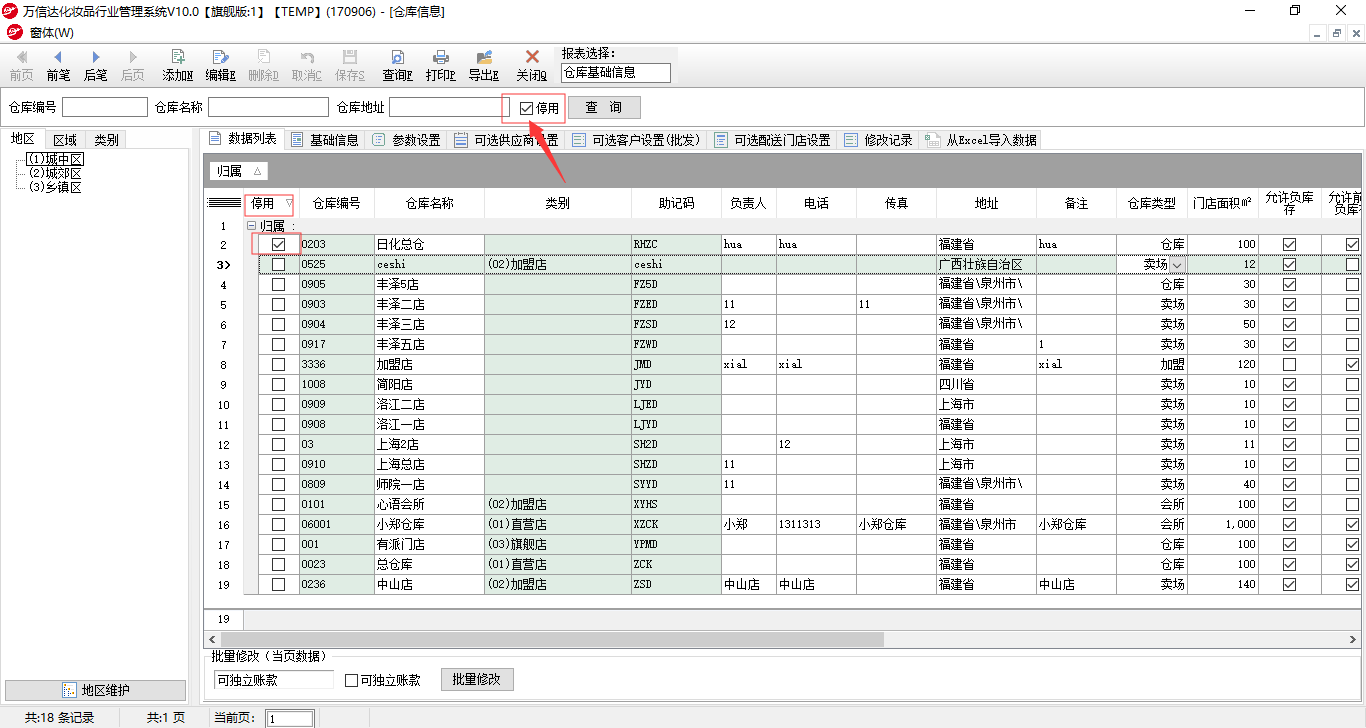Click the 四川省 address cell
Screen dimensions: 1366x728
(986, 384)
